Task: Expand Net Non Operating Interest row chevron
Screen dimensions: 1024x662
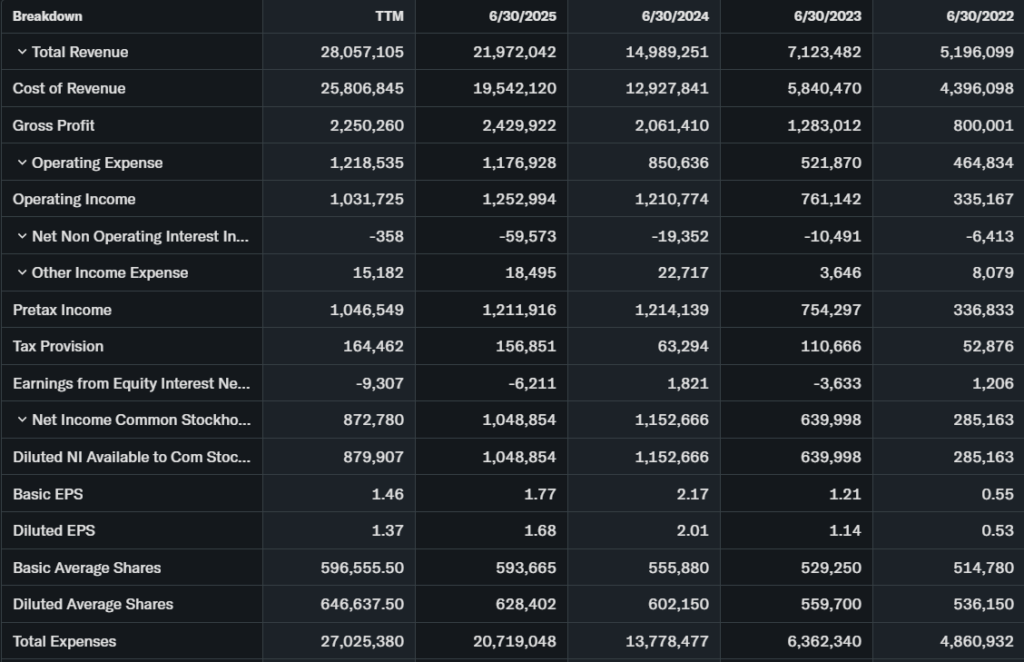Action: (21, 237)
